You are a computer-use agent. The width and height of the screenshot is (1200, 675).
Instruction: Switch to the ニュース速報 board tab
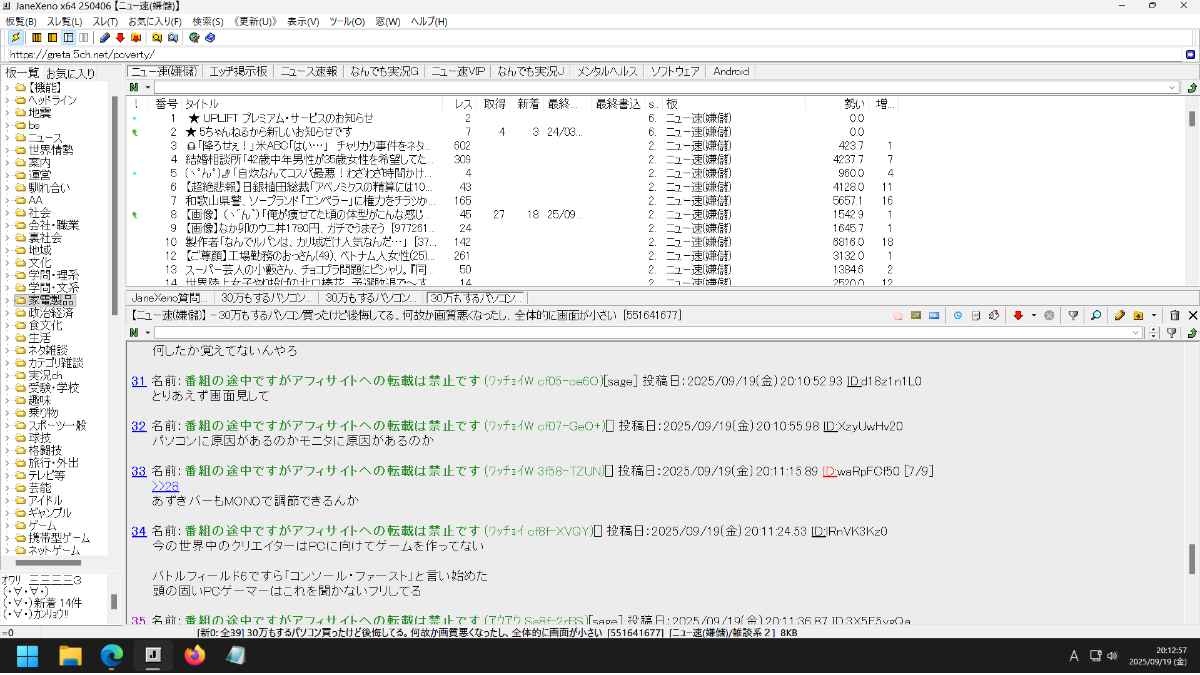click(308, 72)
